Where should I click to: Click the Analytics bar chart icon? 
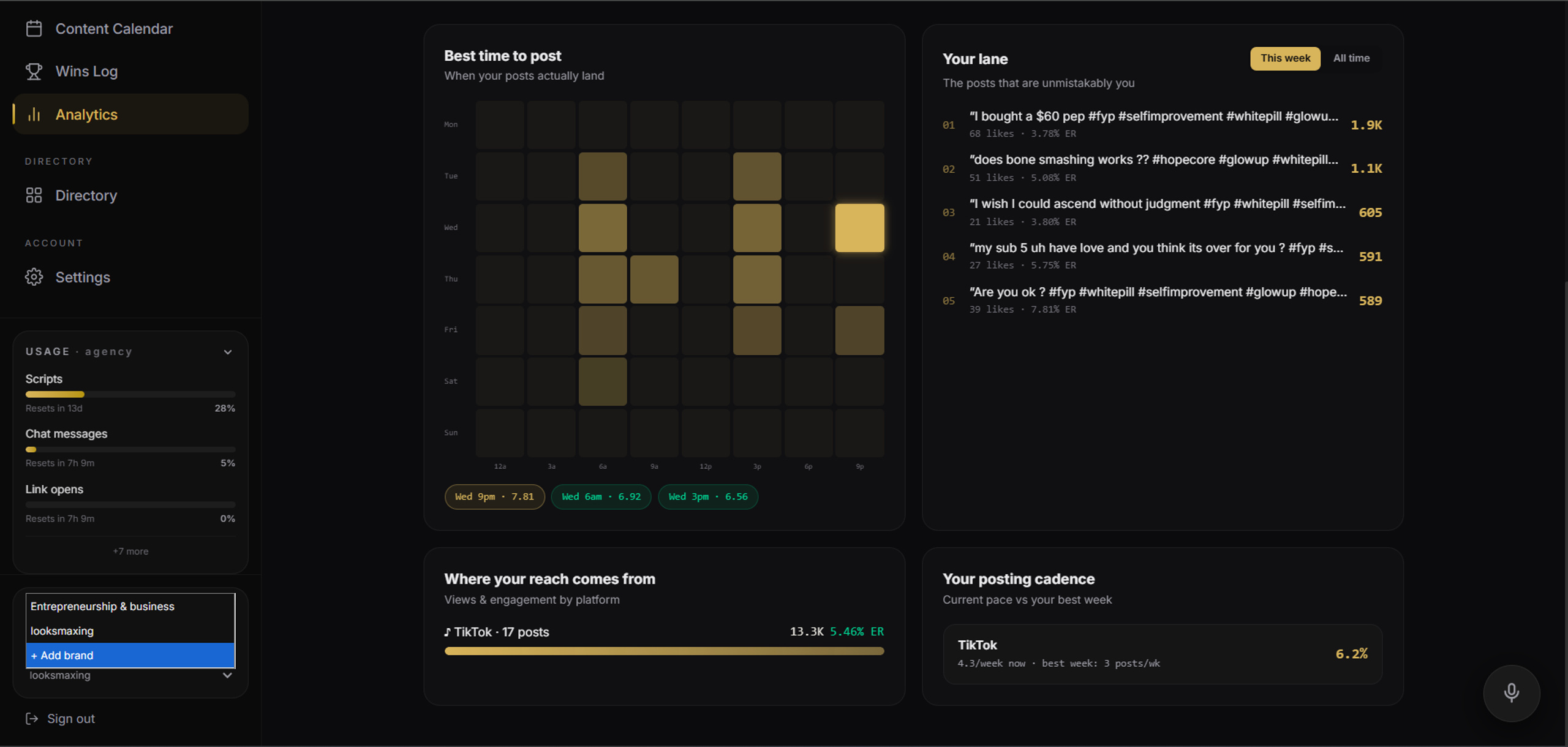point(34,115)
